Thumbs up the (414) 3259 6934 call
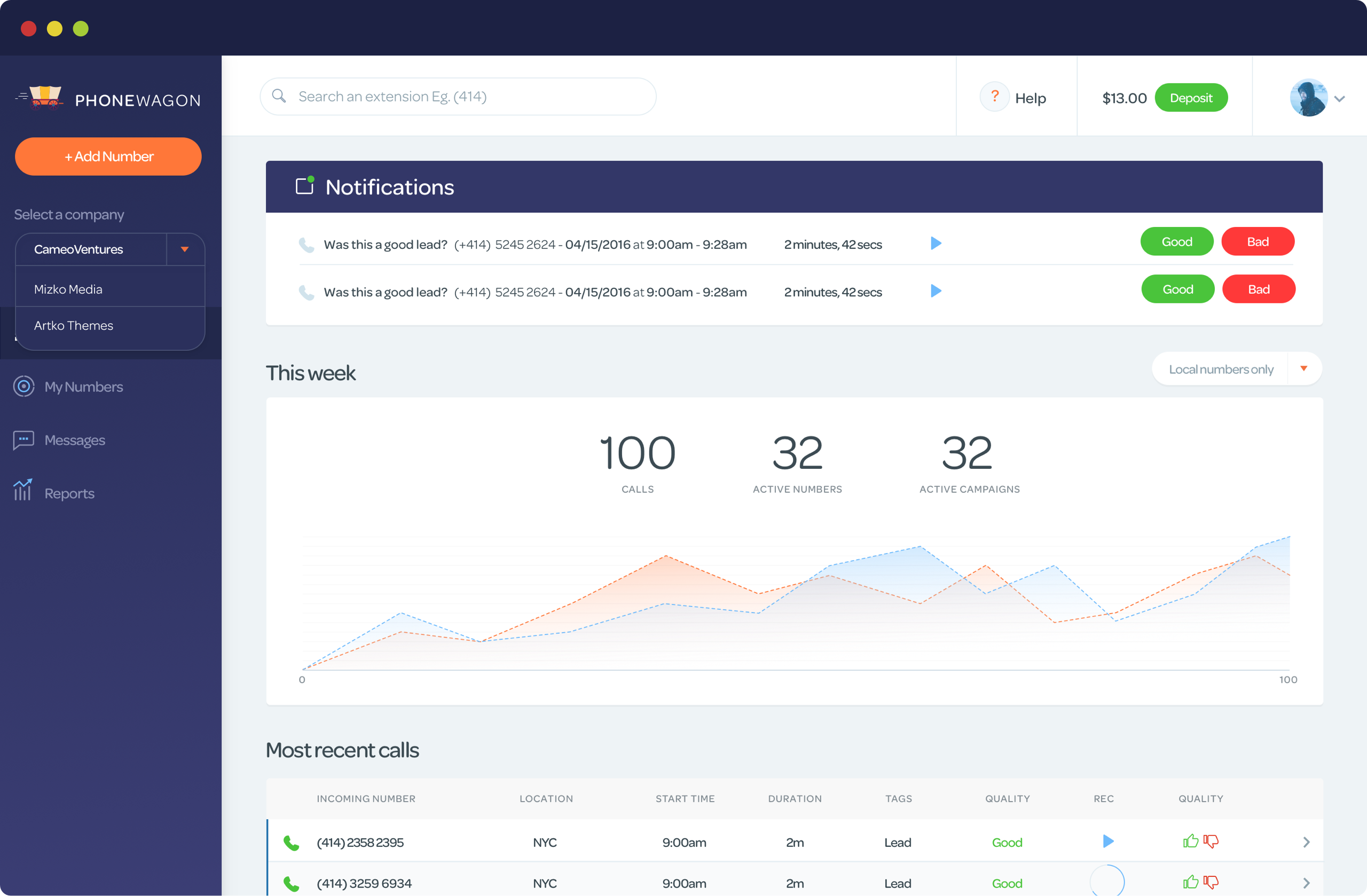The width and height of the screenshot is (1367, 896). (1190, 882)
